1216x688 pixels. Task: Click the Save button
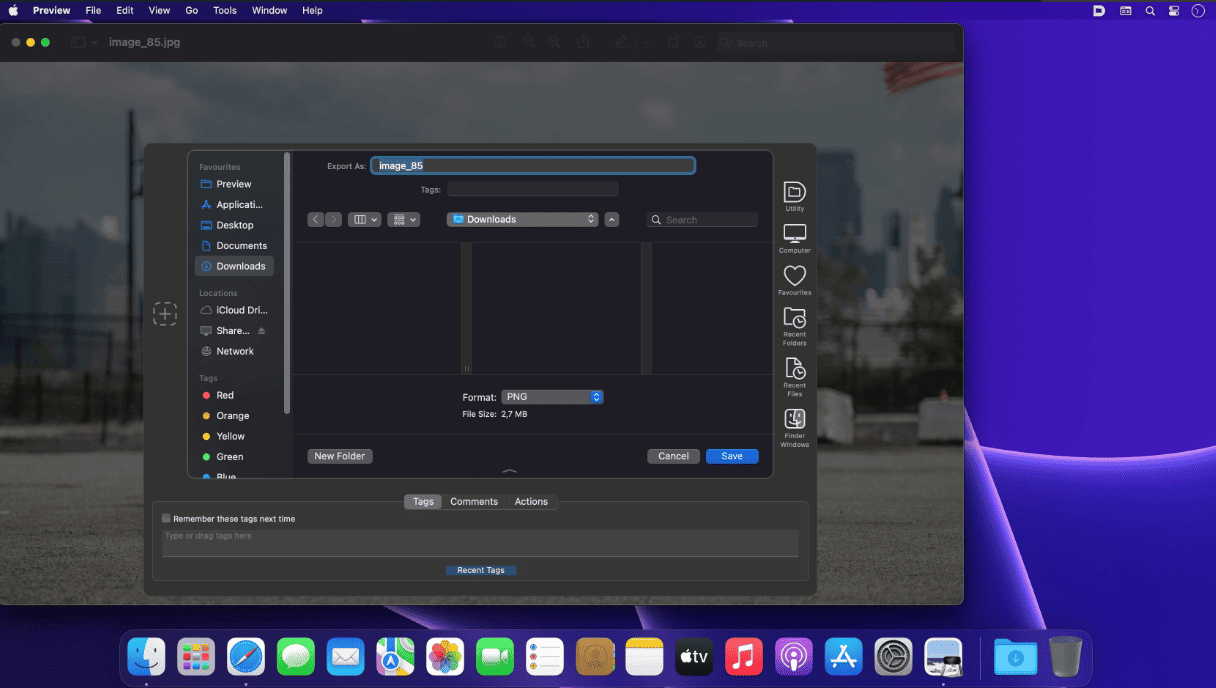732,456
